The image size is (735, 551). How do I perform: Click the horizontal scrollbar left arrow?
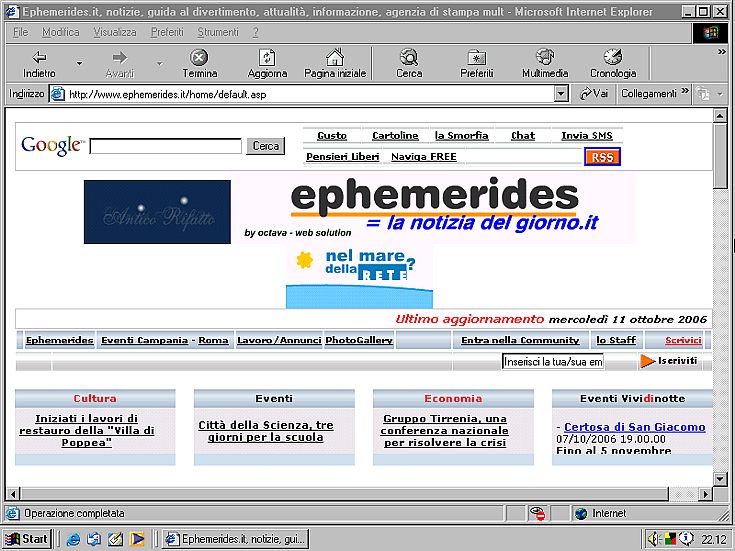pyautogui.click(x=13, y=494)
